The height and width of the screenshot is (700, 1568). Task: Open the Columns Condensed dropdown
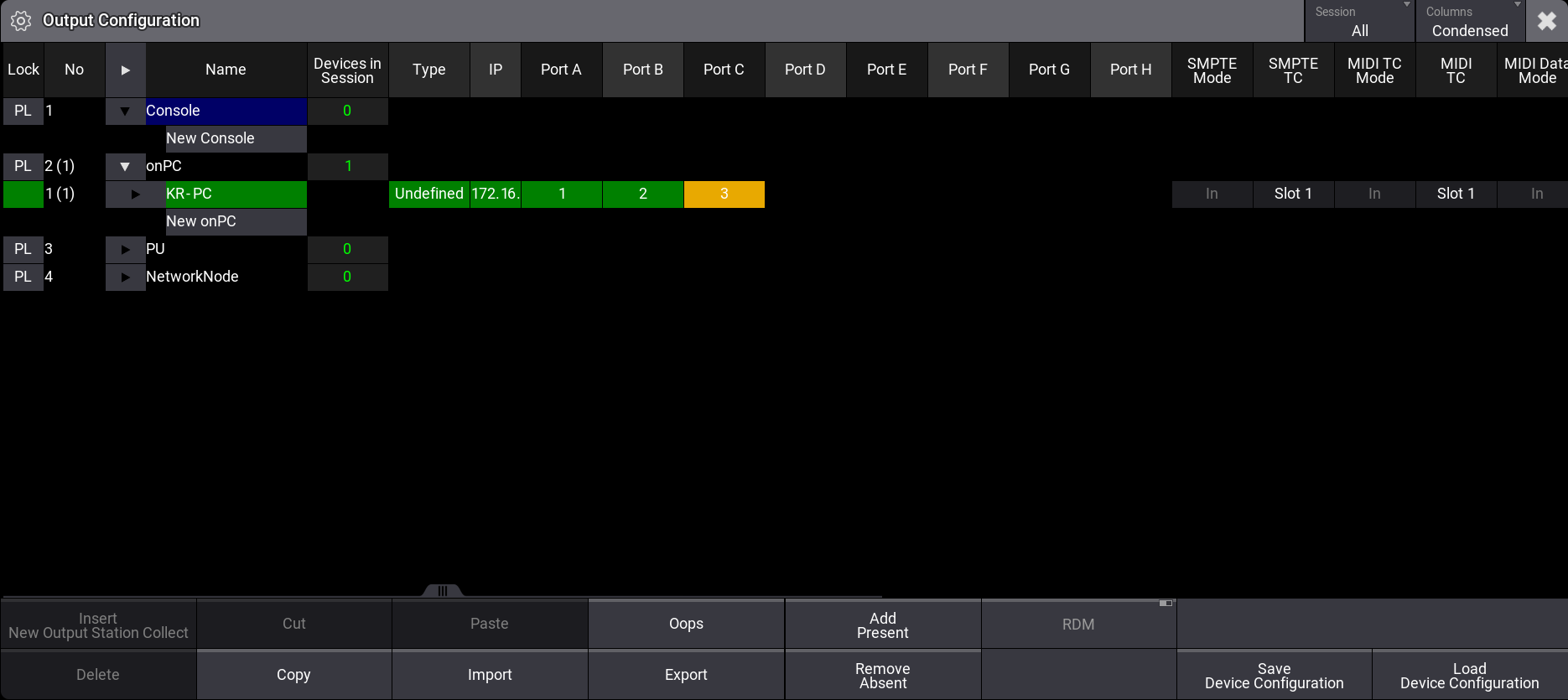coord(1469,21)
